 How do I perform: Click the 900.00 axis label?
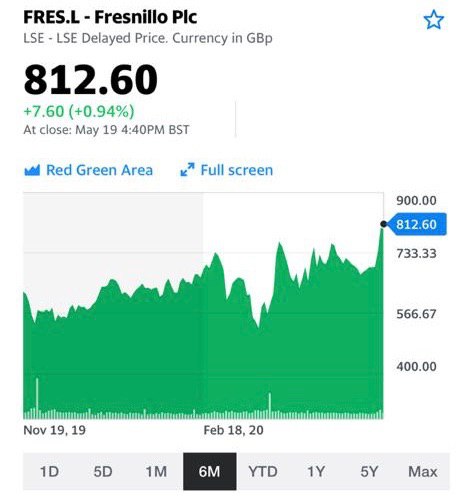click(x=416, y=201)
